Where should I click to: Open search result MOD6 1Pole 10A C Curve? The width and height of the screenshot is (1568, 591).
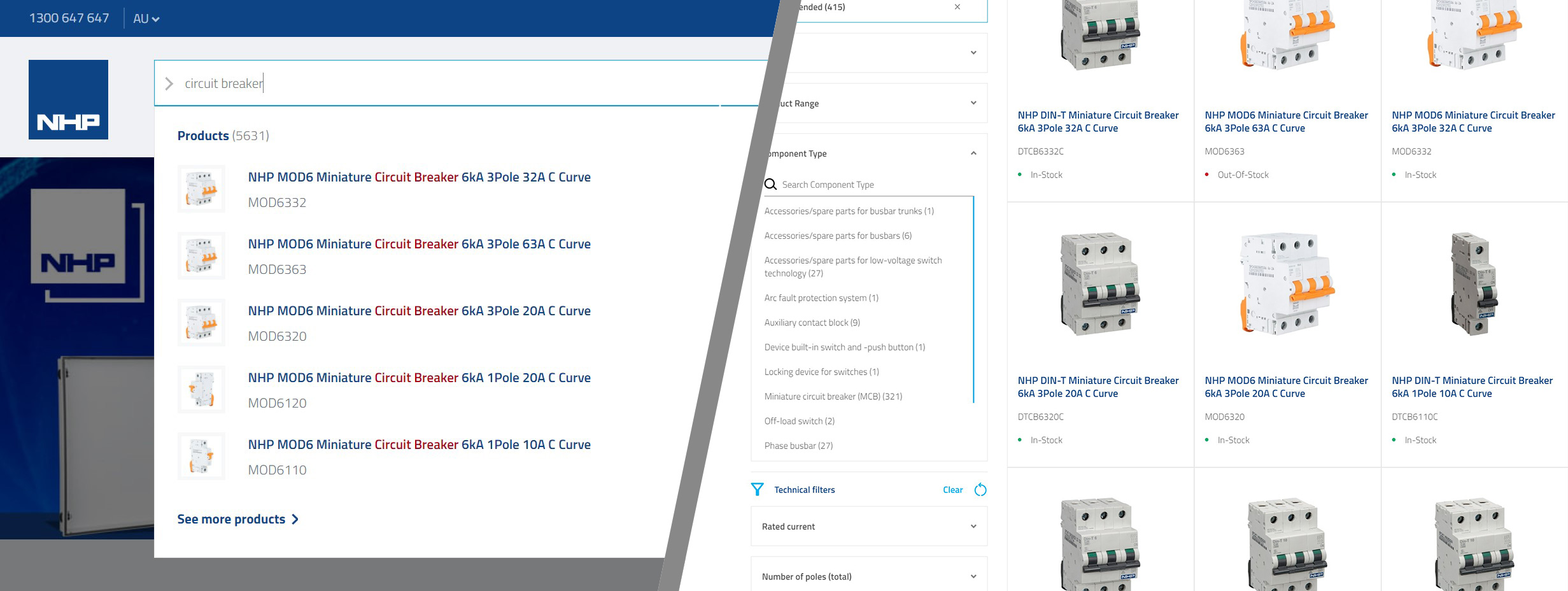(x=419, y=445)
